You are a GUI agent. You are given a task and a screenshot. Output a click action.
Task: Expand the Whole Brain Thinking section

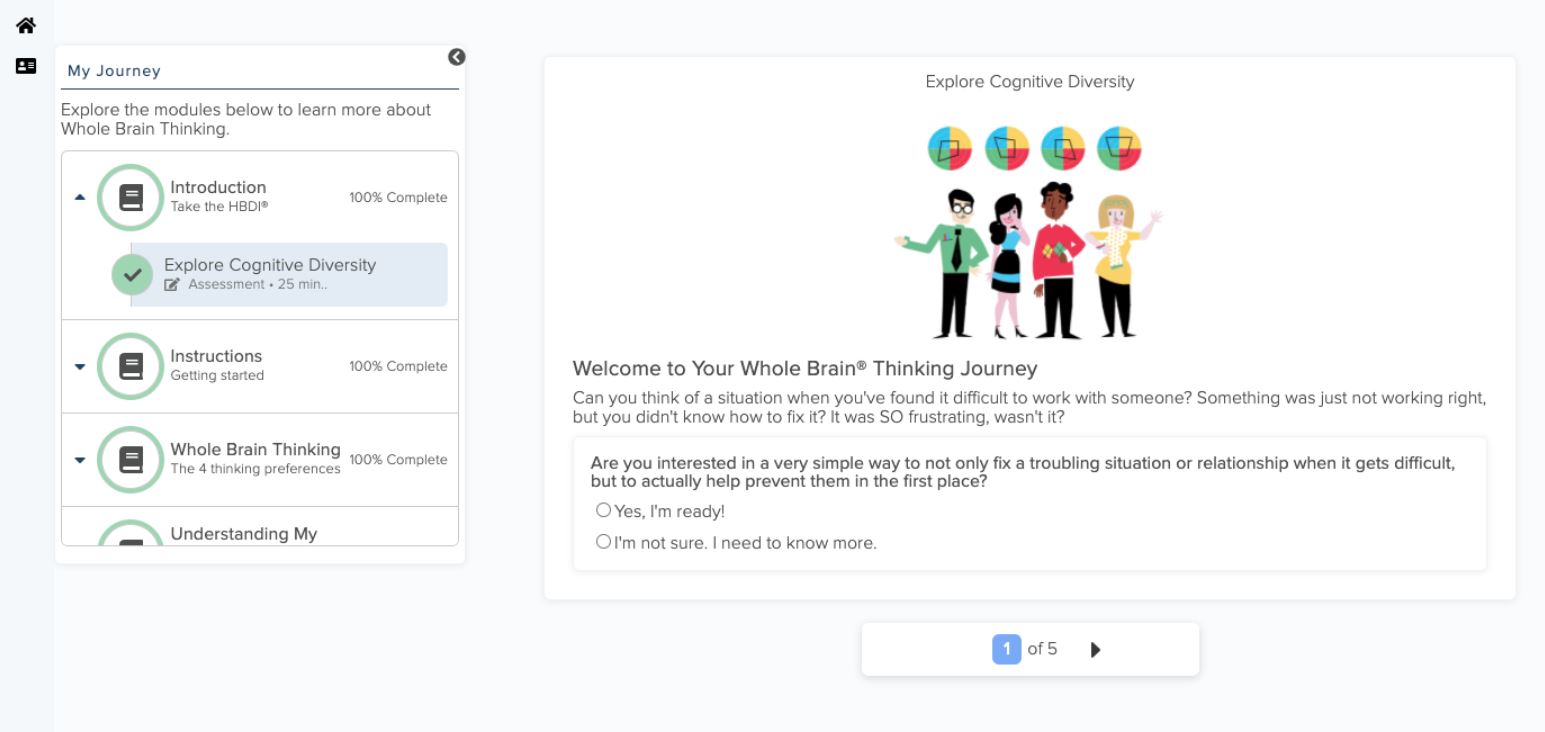click(x=80, y=460)
